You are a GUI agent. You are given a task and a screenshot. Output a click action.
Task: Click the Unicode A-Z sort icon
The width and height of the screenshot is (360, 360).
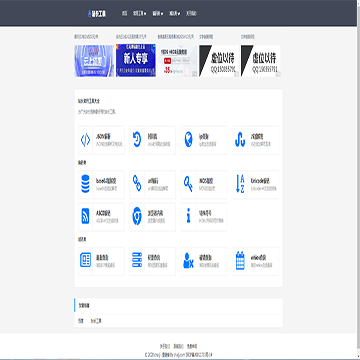point(240,184)
